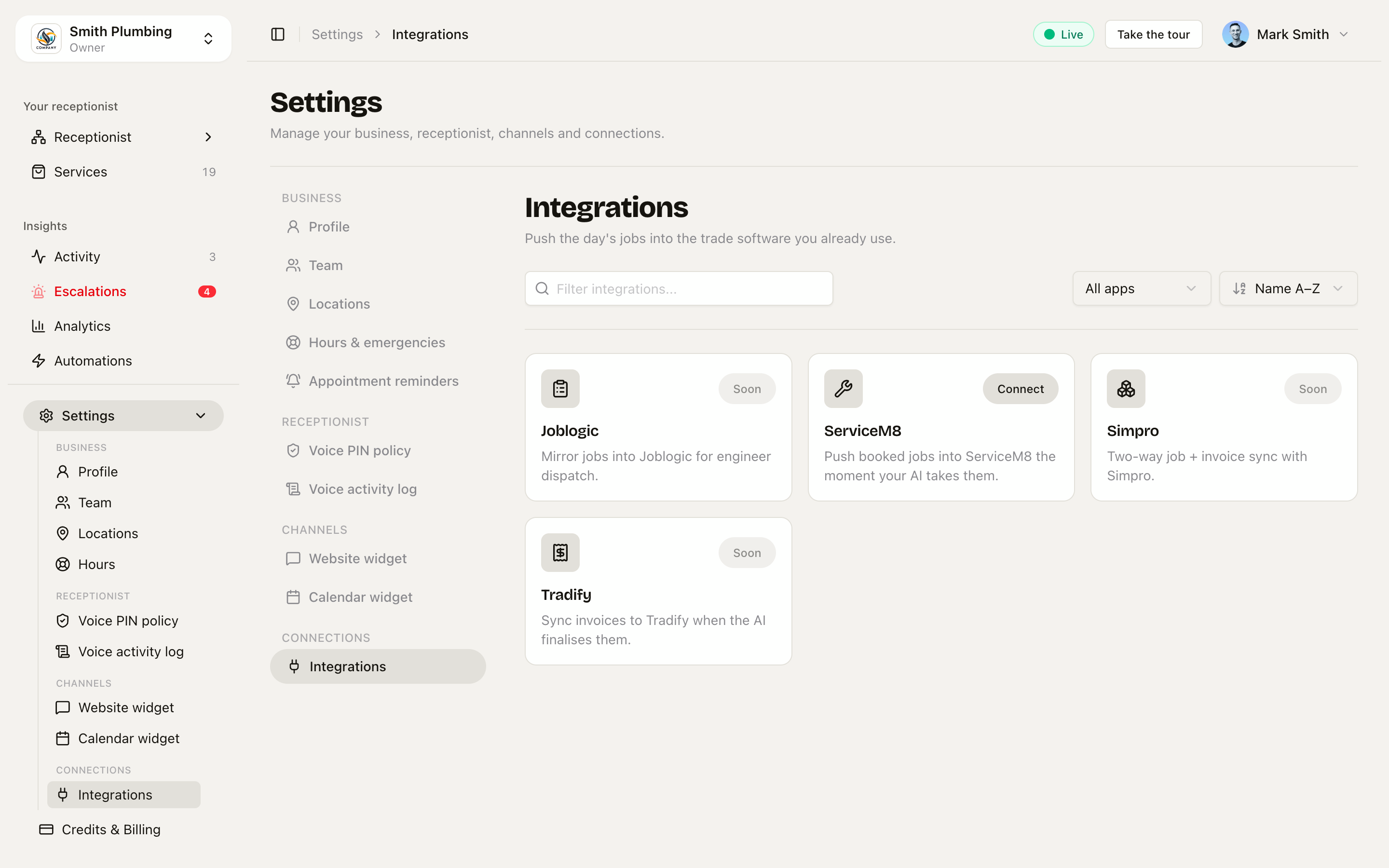
Task: Click the Live status badge
Action: point(1063,34)
